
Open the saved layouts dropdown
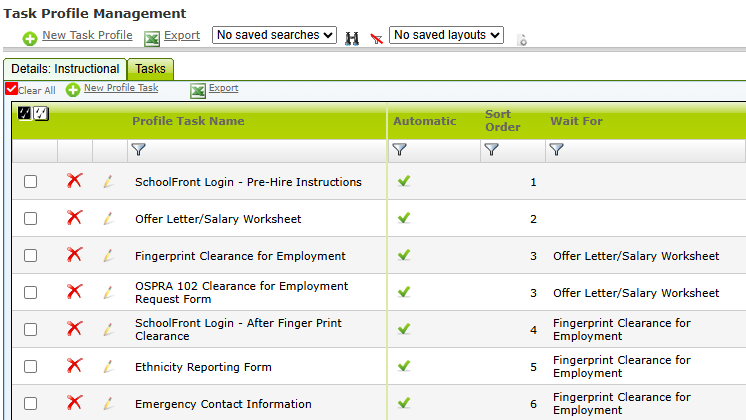pyautogui.click(x=446, y=35)
